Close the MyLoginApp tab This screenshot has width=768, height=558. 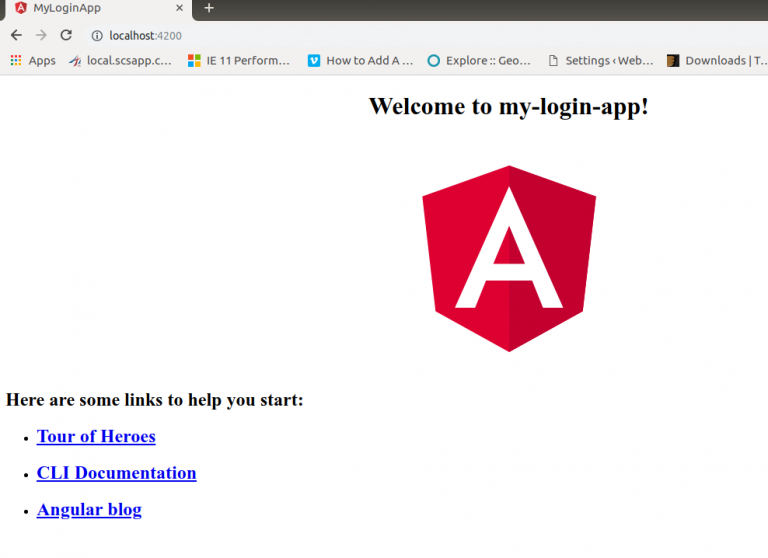tap(179, 8)
